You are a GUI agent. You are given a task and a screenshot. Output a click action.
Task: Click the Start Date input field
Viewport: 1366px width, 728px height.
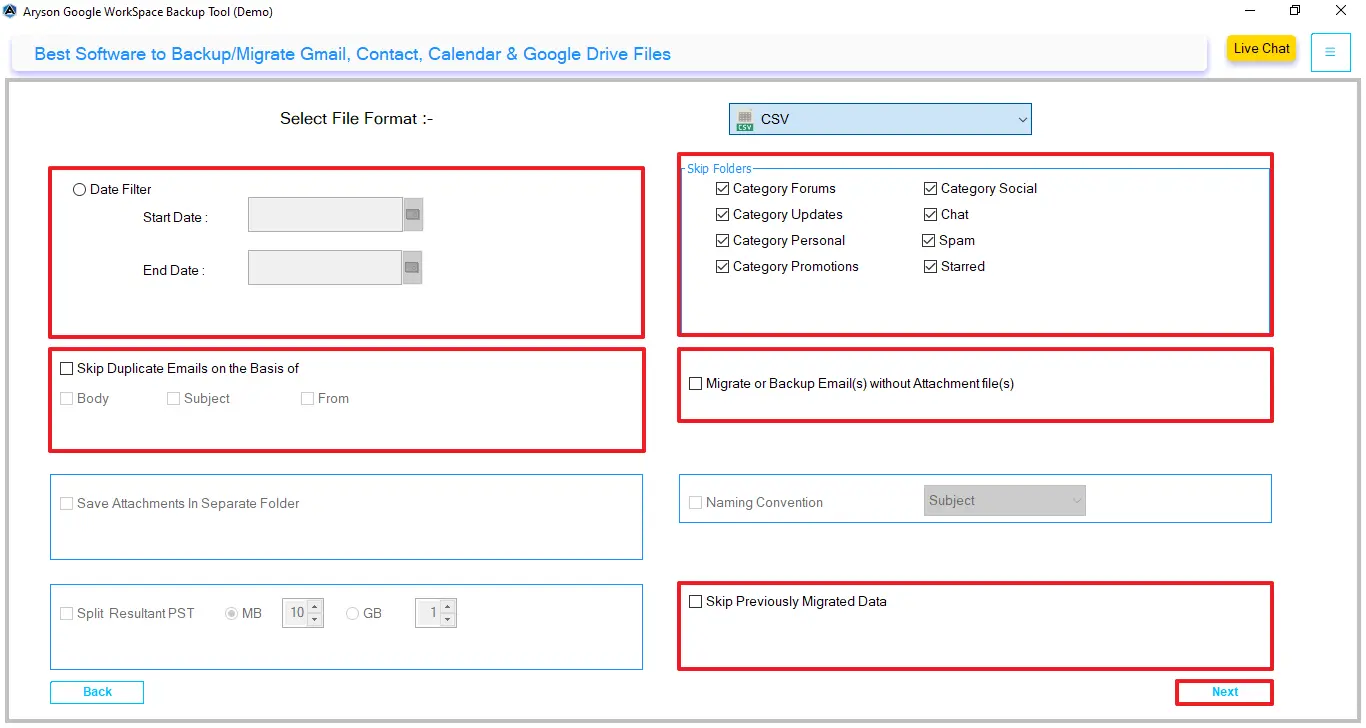pos(325,215)
